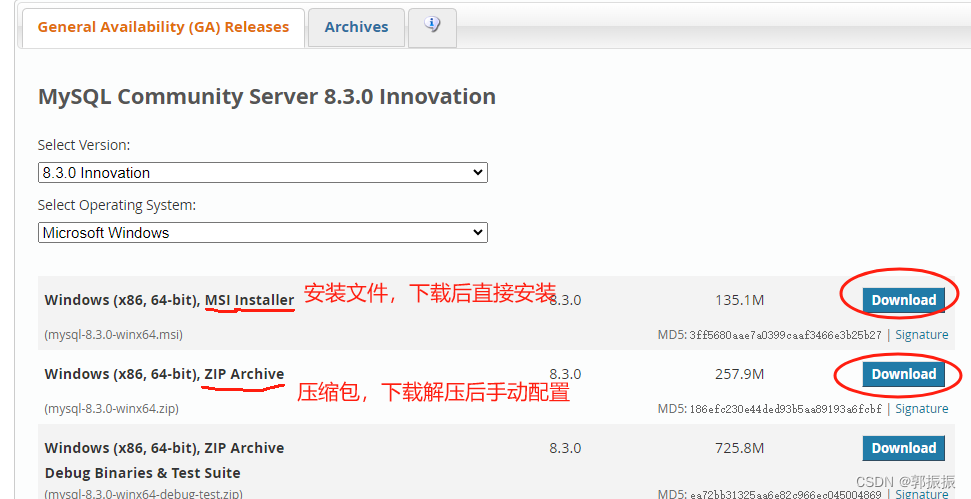Select the 'MySQL Community Server 8.3.0 Innovation' heading

pos(267,97)
